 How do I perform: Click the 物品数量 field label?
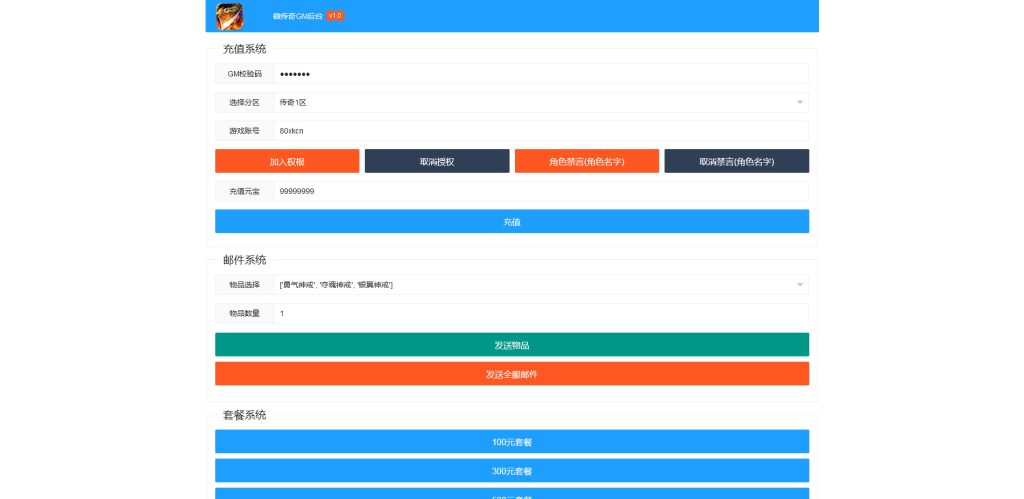pyautogui.click(x=245, y=314)
